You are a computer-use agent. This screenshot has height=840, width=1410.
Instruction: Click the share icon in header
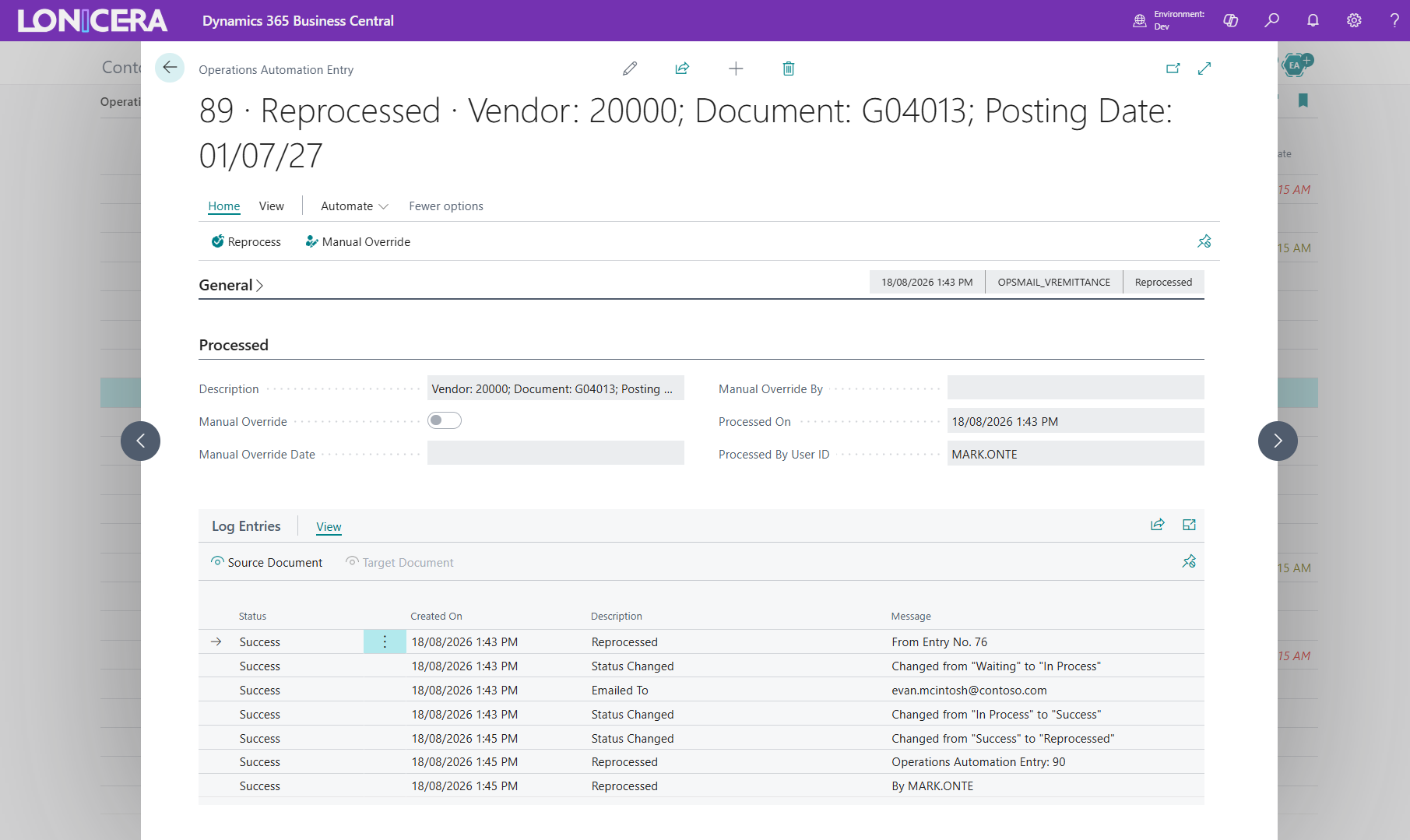[x=682, y=69]
